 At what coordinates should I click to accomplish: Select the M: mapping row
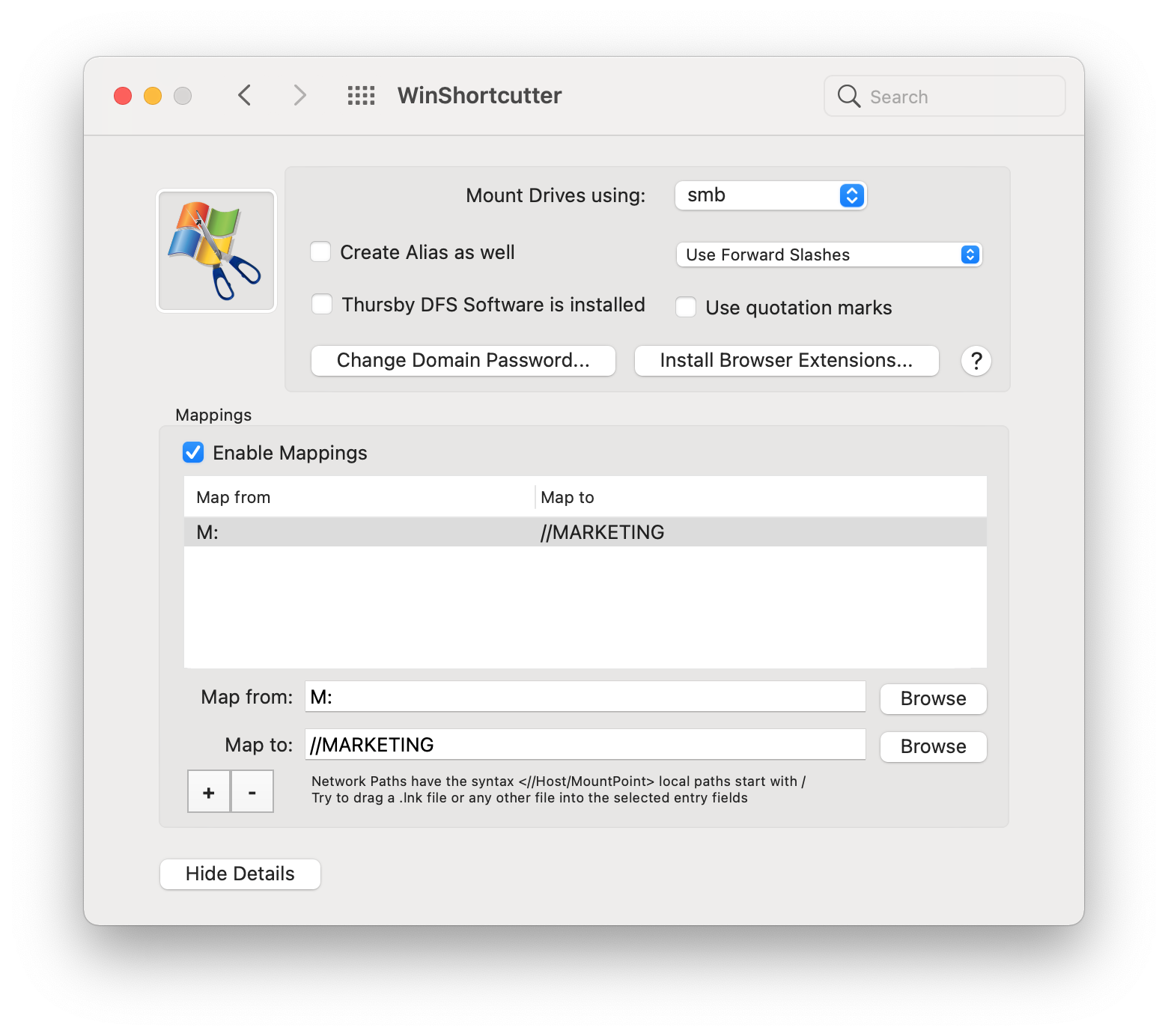coord(585,532)
